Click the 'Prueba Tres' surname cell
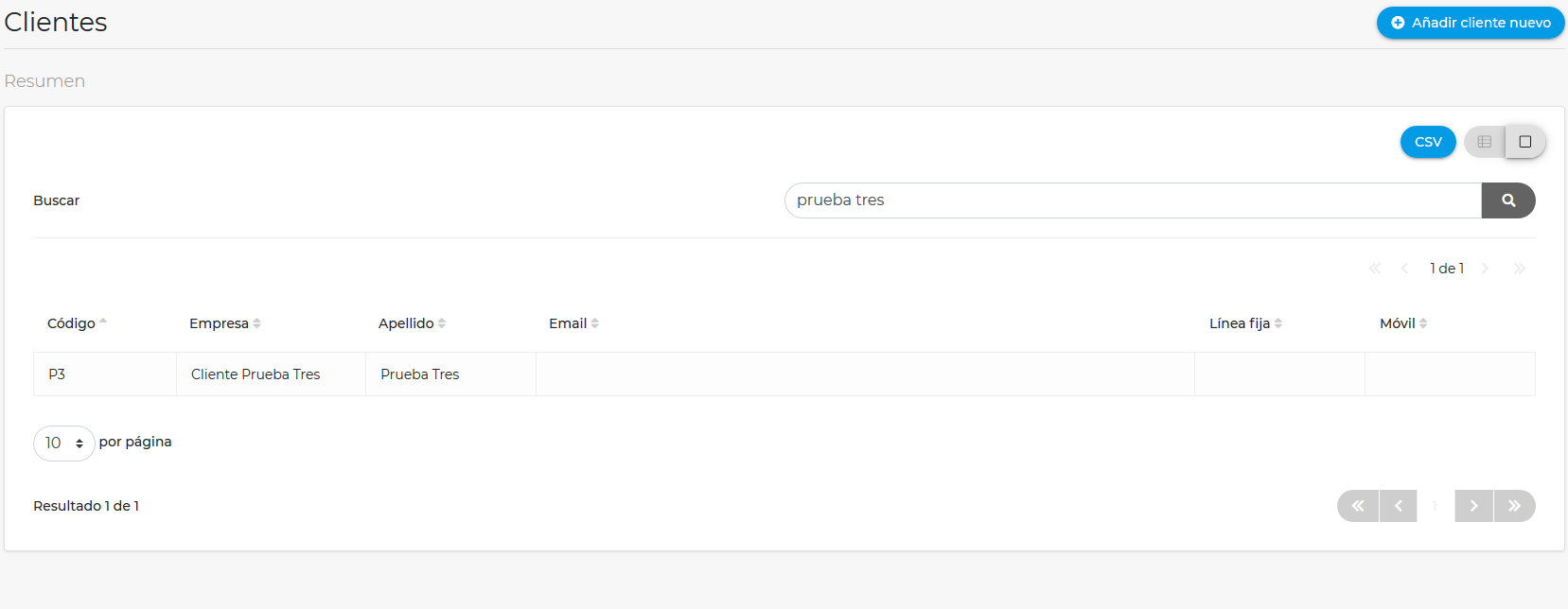The image size is (1568, 609). tap(451, 374)
